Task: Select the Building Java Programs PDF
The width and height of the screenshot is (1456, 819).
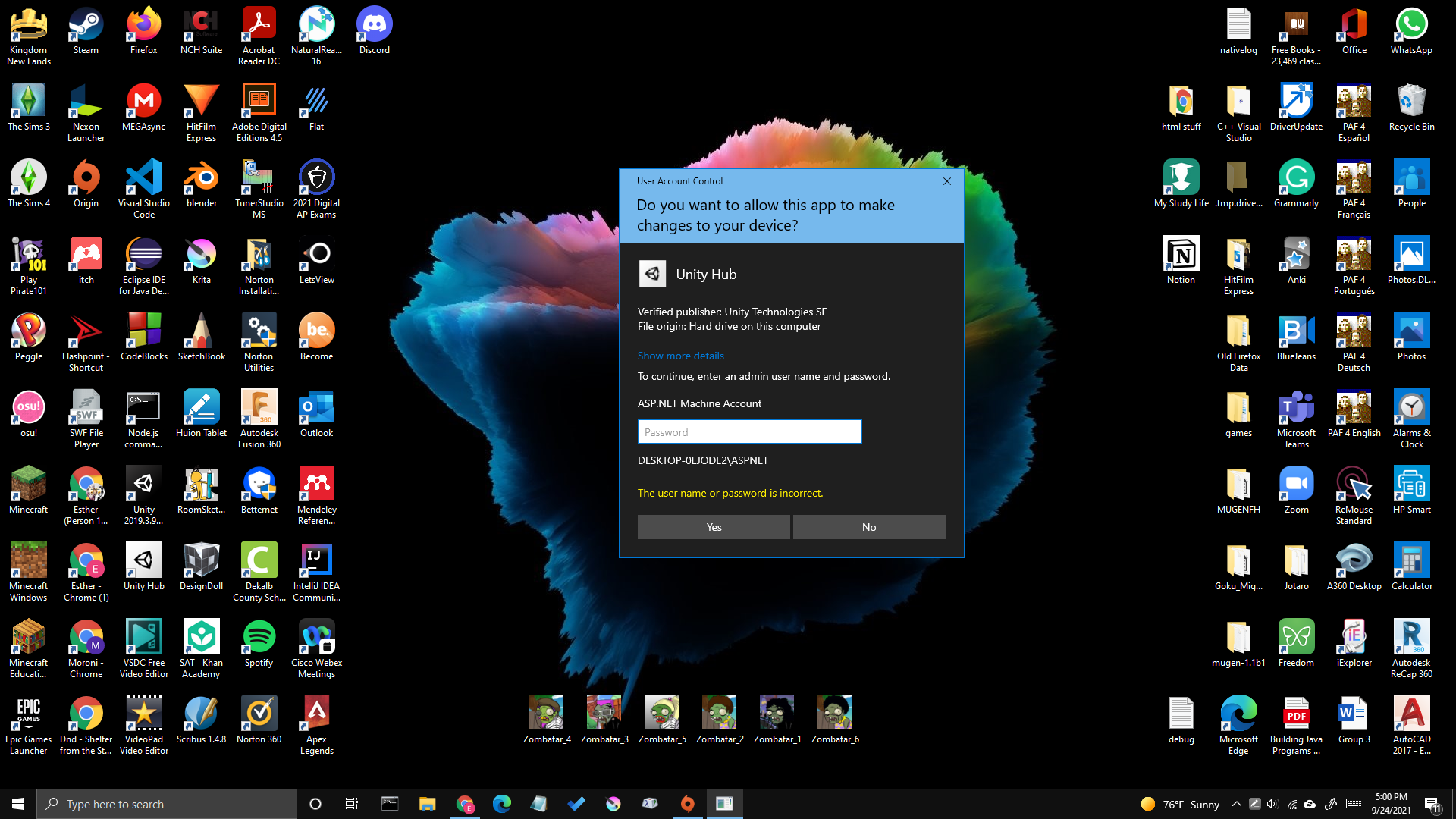Action: pyautogui.click(x=1296, y=726)
